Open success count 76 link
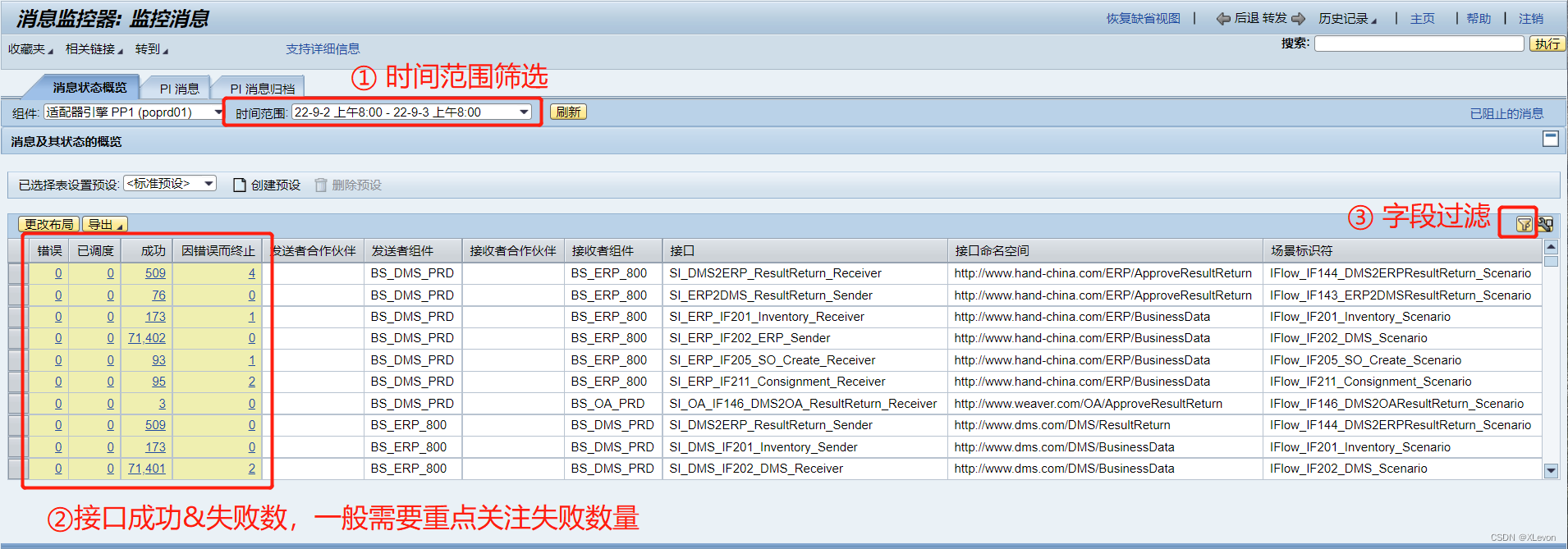Screen dimensions: 1568x549 158,295
